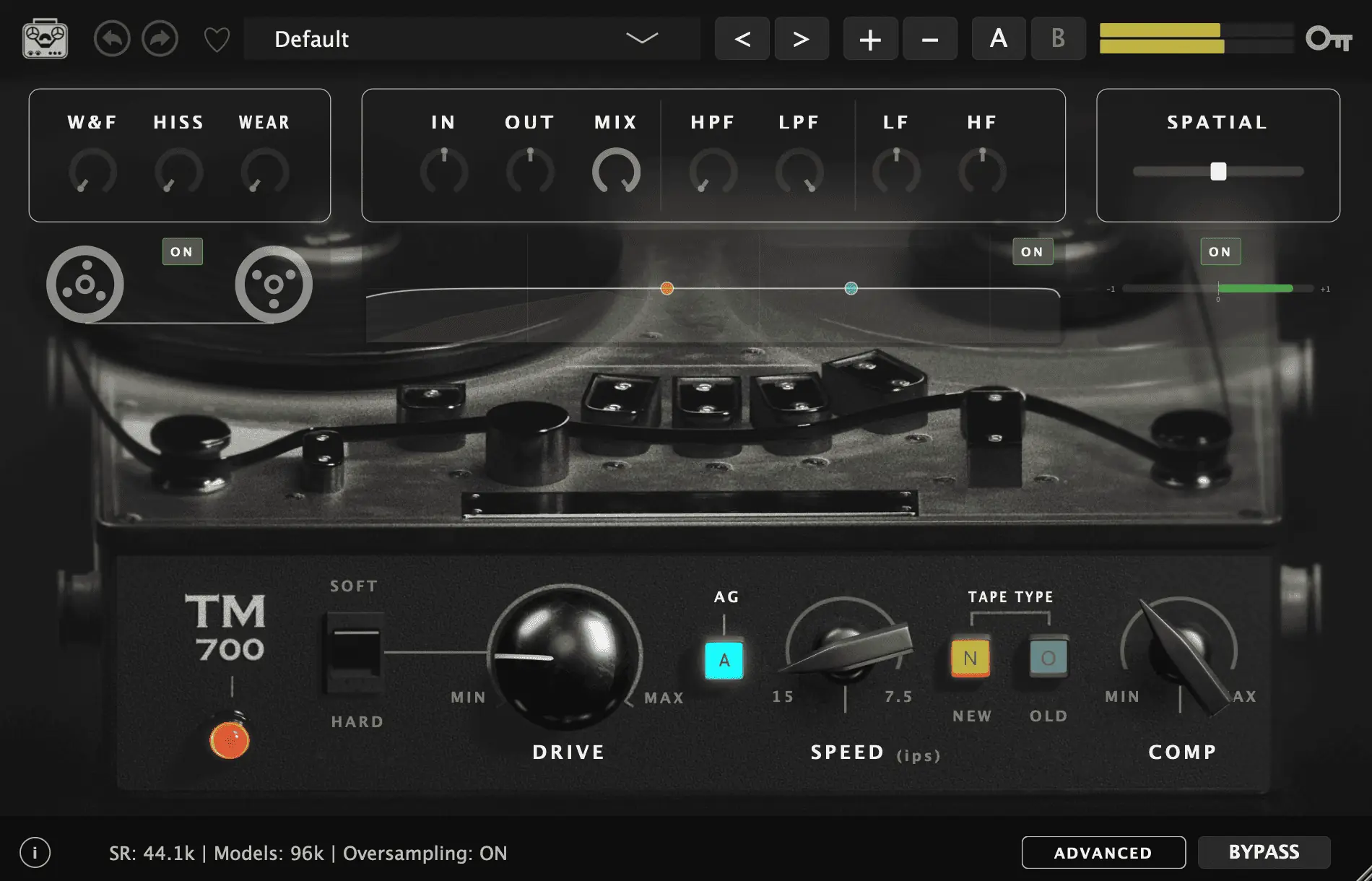This screenshot has width=1372, height=881.
Task: Toggle the ON switch above the output meter
Action: click(1220, 251)
